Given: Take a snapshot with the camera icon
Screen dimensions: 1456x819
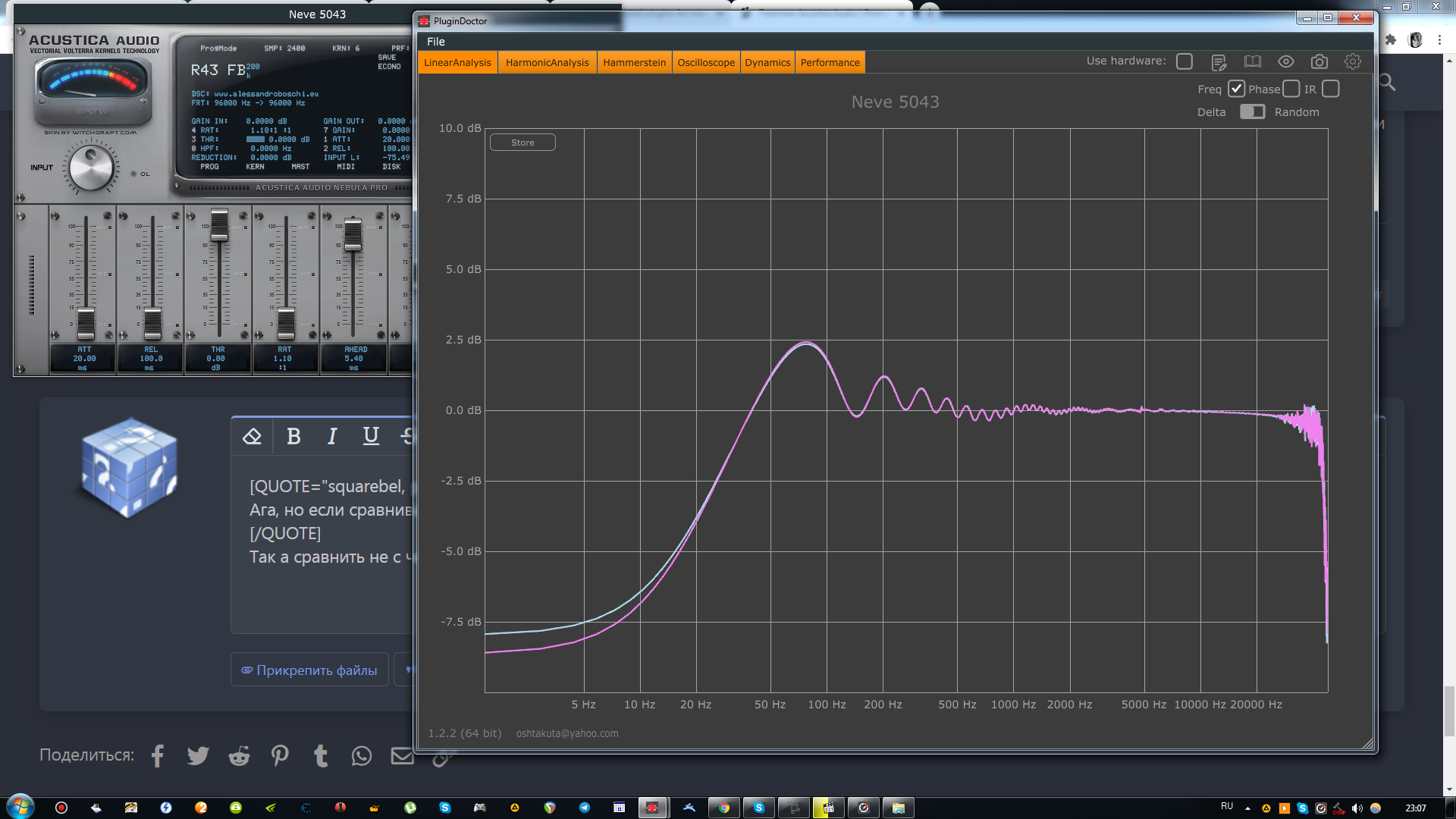Looking at the screenshot, I should point(1319,62).
